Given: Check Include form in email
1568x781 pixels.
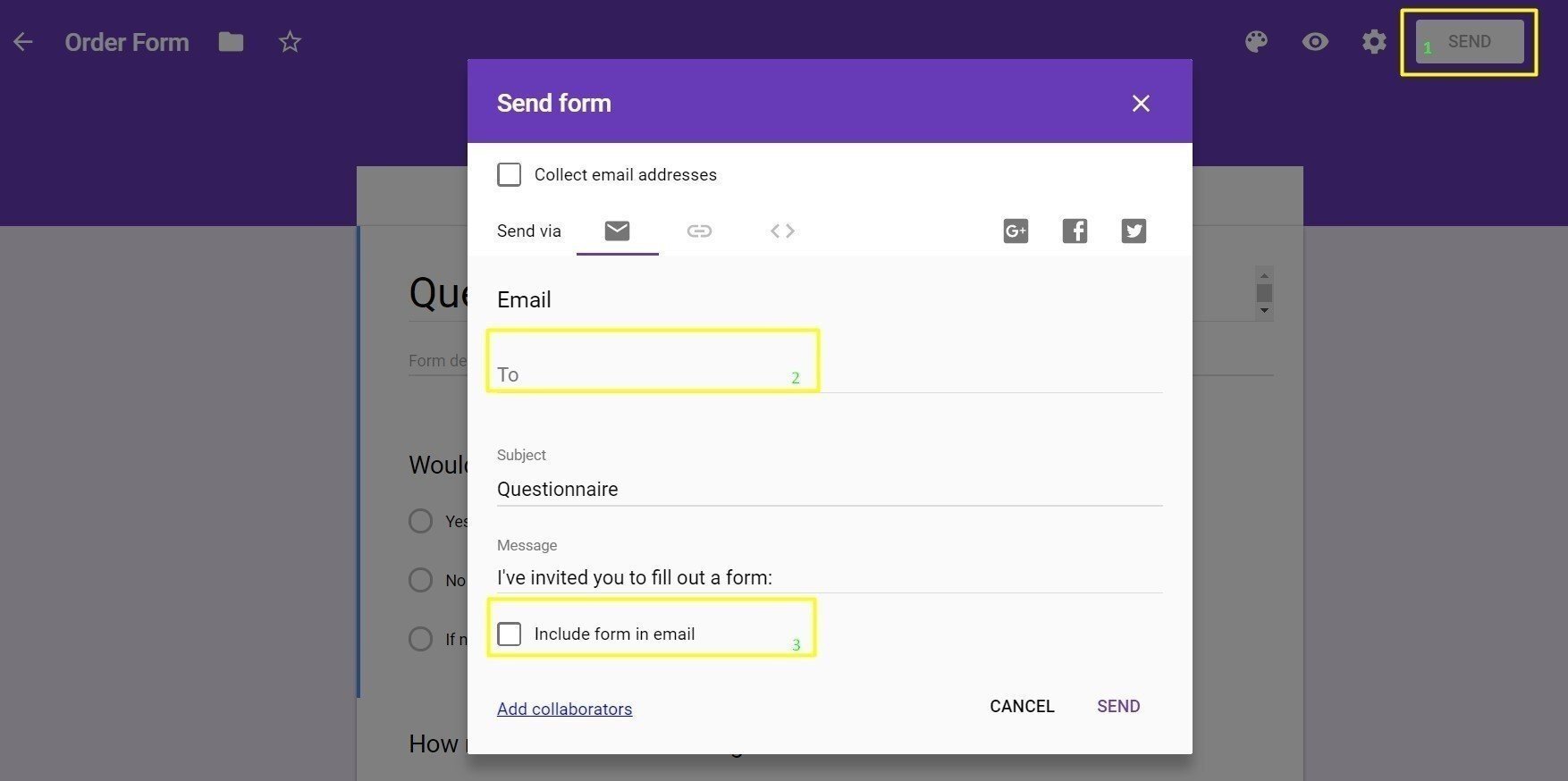Looking at the screenshot, I should point(510,634).
